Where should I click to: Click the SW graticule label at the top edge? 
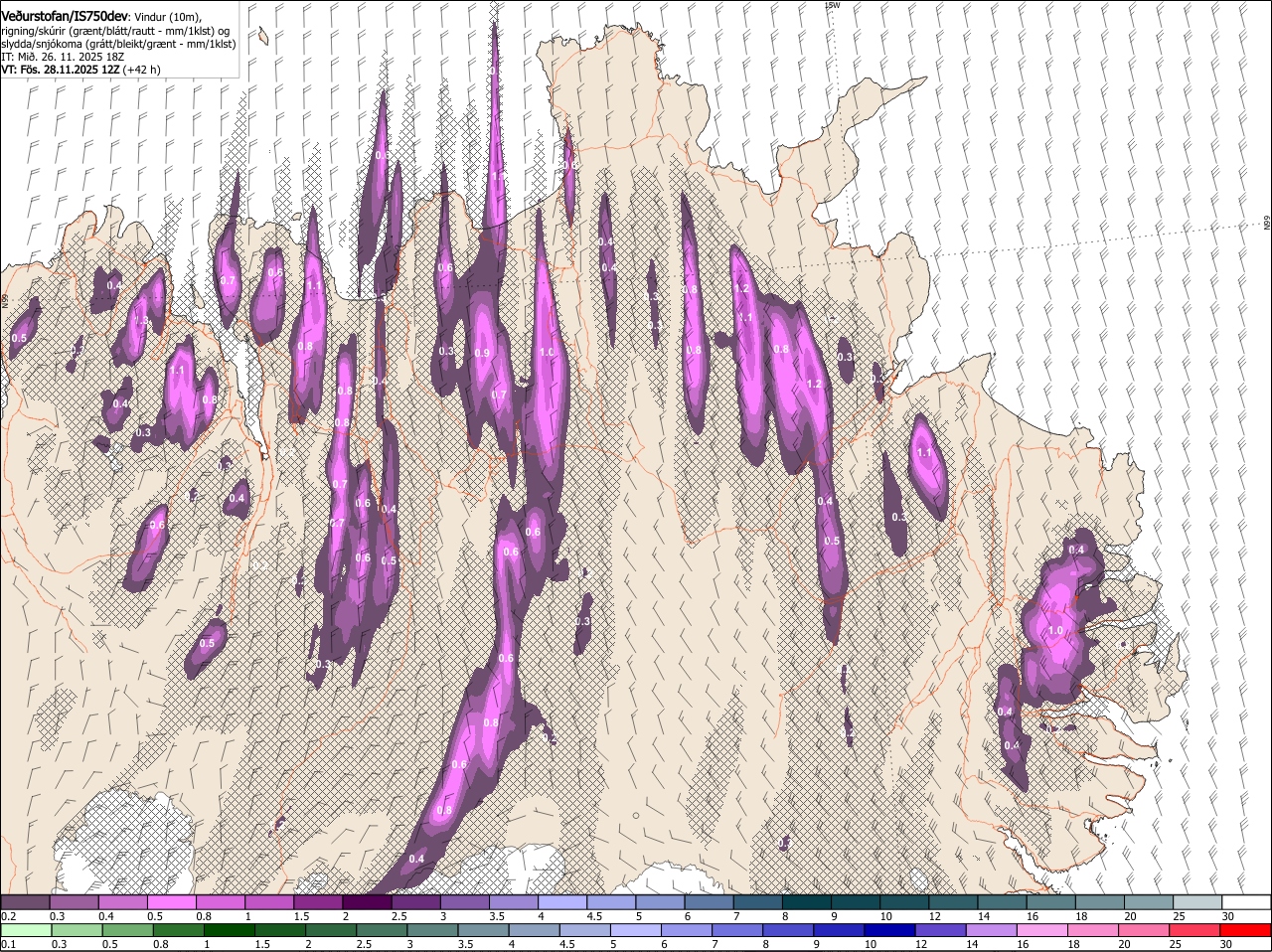pos(833,5)
